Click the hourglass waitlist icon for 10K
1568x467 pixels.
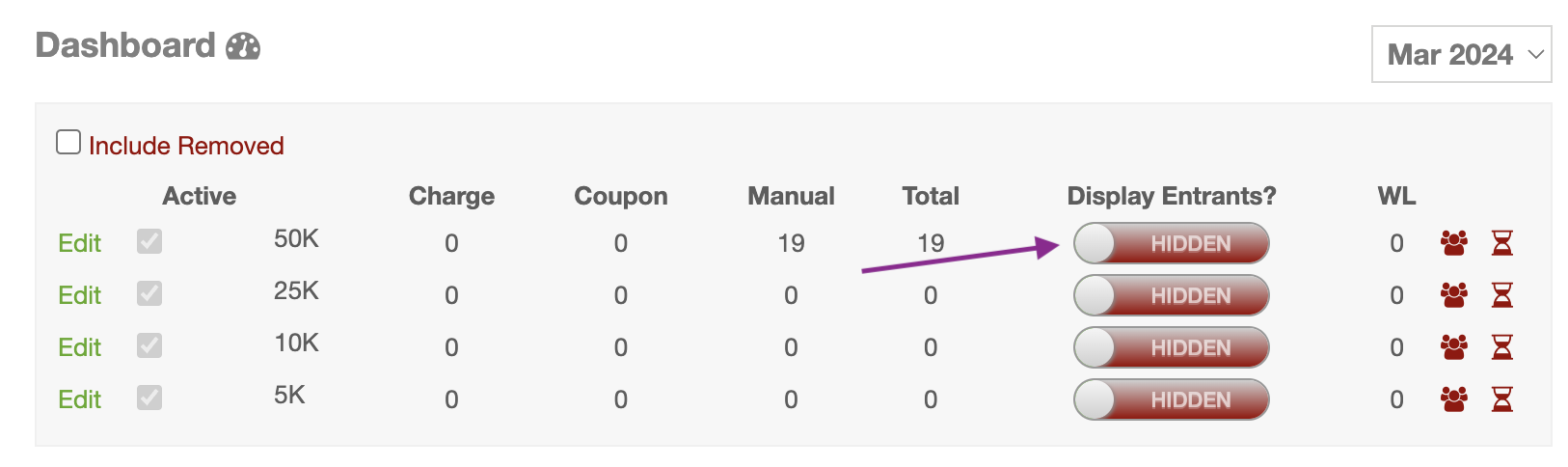click(x=1501, y=347)
